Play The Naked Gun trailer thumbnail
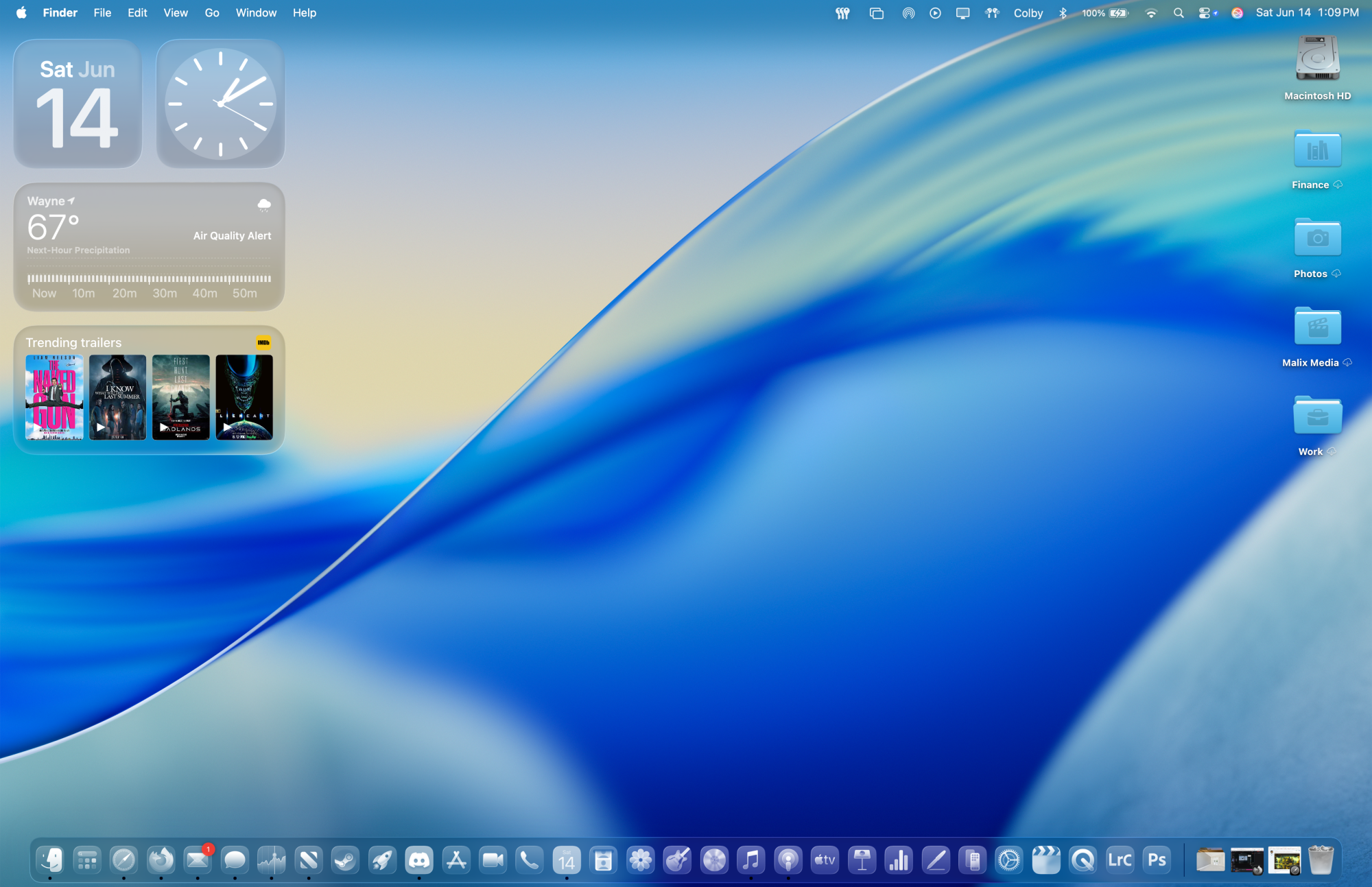 pyautogui.click(x=54, y=397)
